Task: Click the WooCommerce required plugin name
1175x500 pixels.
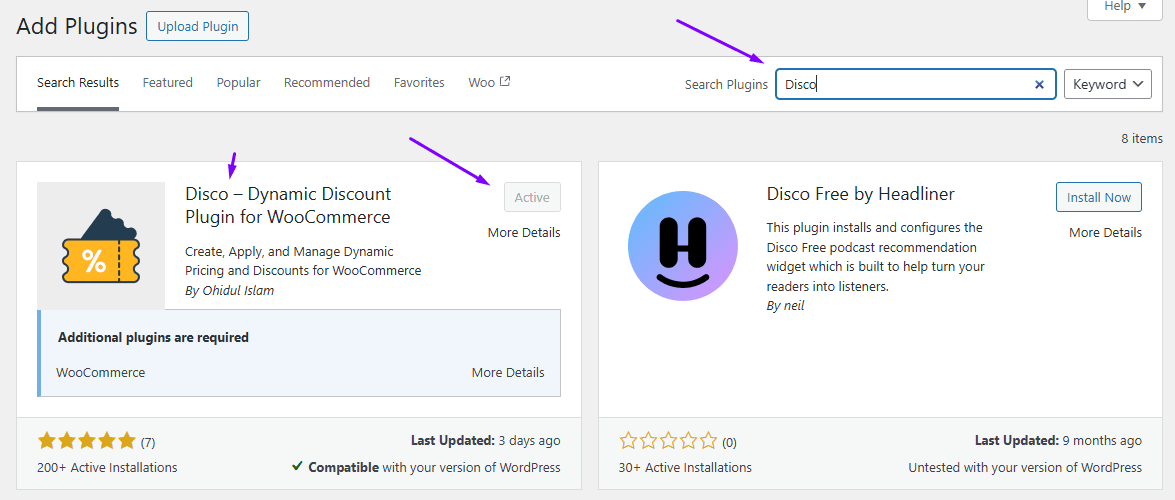Action: coord(100,373)
